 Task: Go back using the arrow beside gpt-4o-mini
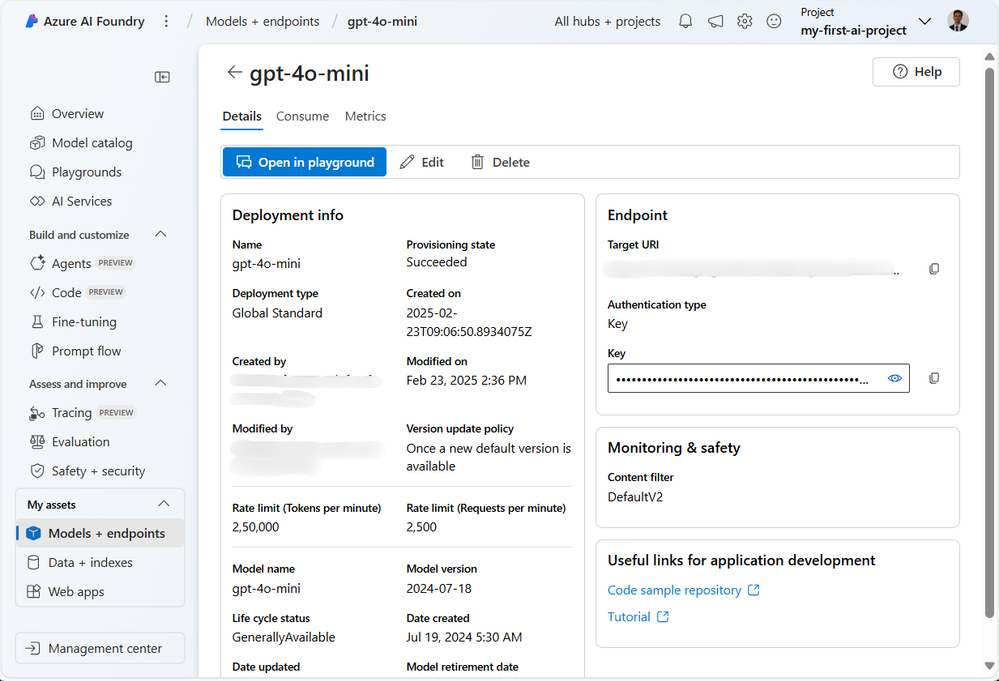(234, 72)
